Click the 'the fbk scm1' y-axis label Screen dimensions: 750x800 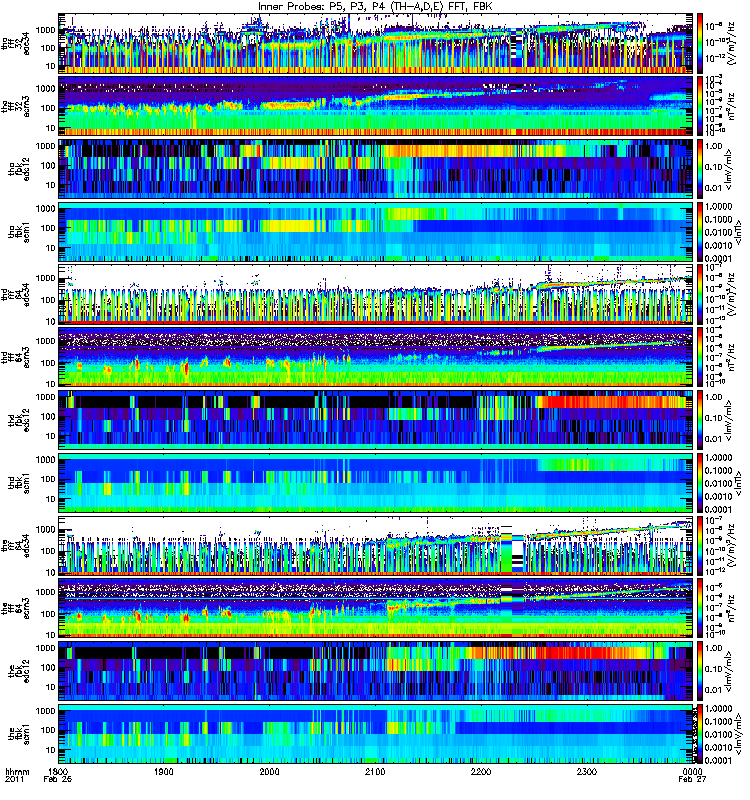19,734
